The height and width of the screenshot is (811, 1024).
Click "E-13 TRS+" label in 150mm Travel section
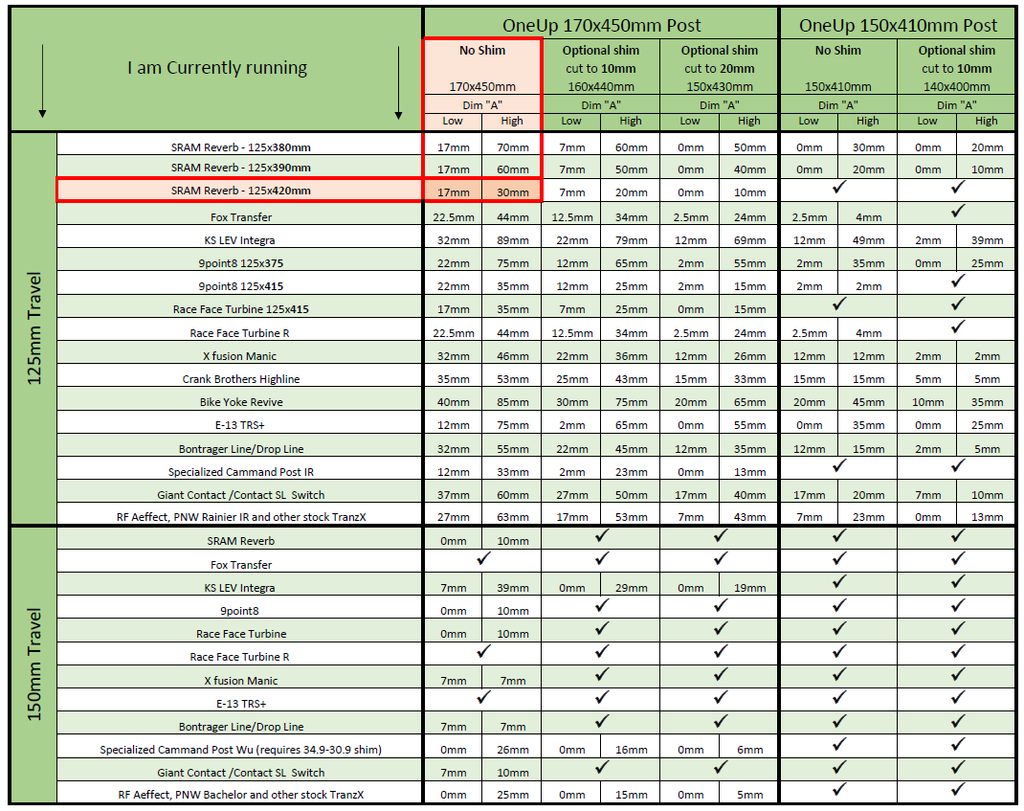pyautogui.click(x=241, y=703)
